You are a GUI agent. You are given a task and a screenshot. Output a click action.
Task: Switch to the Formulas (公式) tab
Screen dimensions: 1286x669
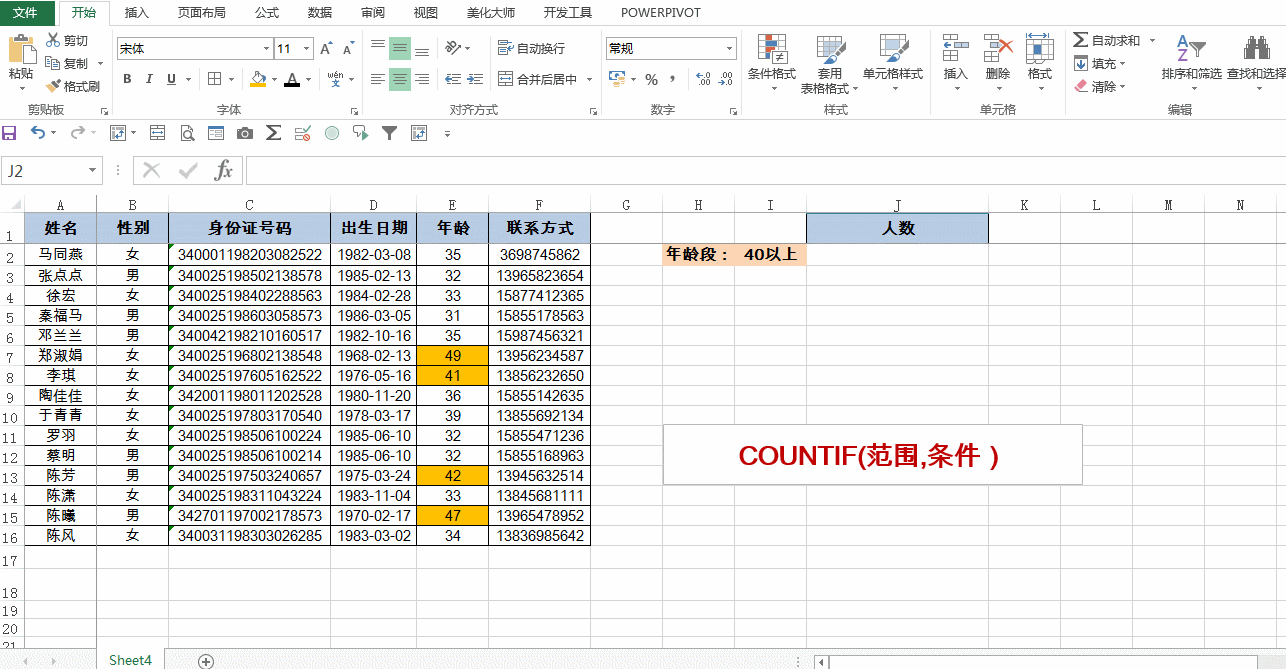coord(267,13)
